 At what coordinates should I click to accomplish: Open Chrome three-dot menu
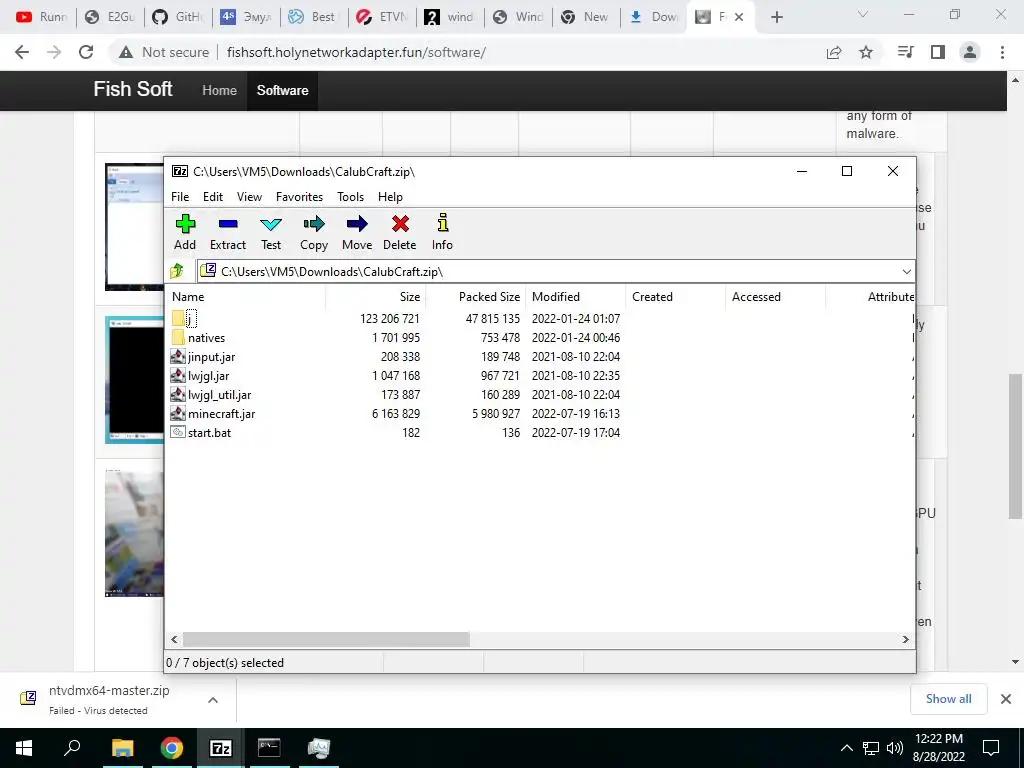[1002, 52]
